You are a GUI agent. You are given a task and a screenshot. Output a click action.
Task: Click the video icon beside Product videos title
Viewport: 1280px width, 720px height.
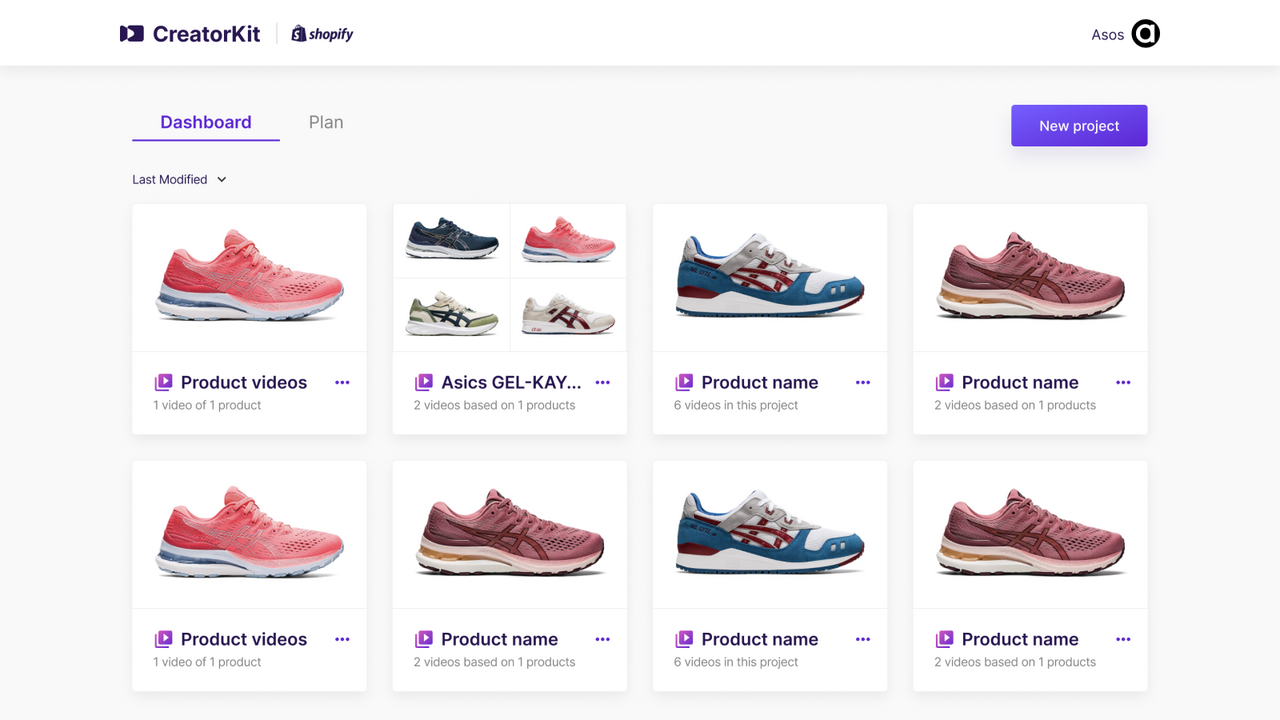tap(165, 382)
